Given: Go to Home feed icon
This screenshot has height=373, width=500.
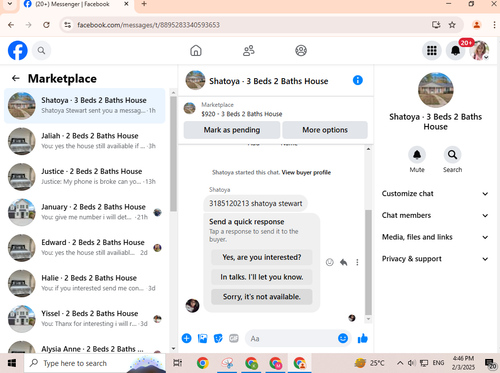Looking at the screenshot, I should pos(196,51).
